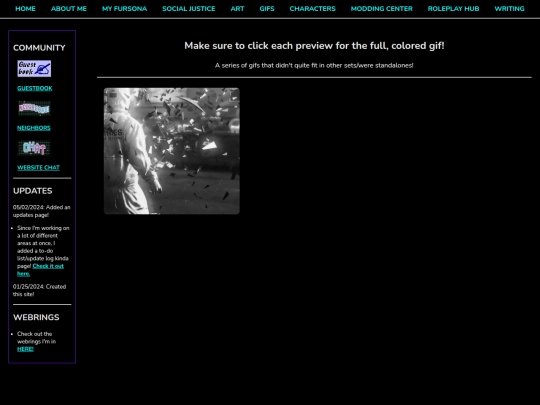Open the WEBSITE CHAT link
The width and height of the screenshot is (540, 405).
(38, 168)
